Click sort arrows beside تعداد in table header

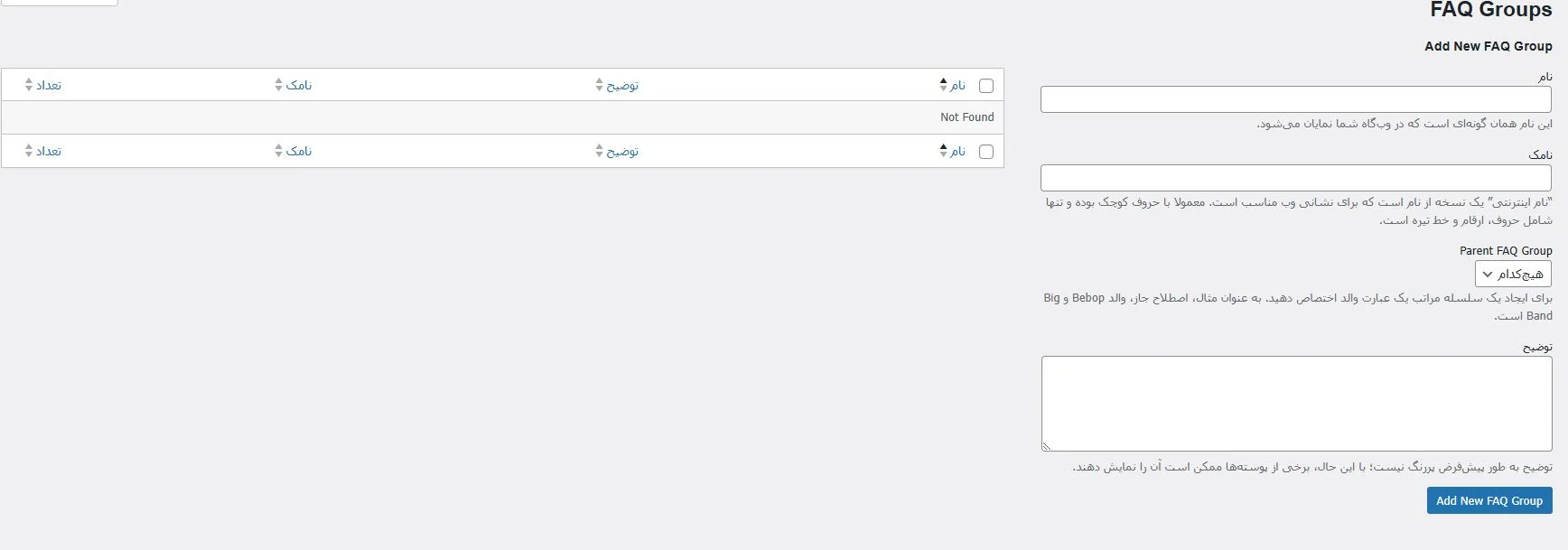tap(29, 85)
